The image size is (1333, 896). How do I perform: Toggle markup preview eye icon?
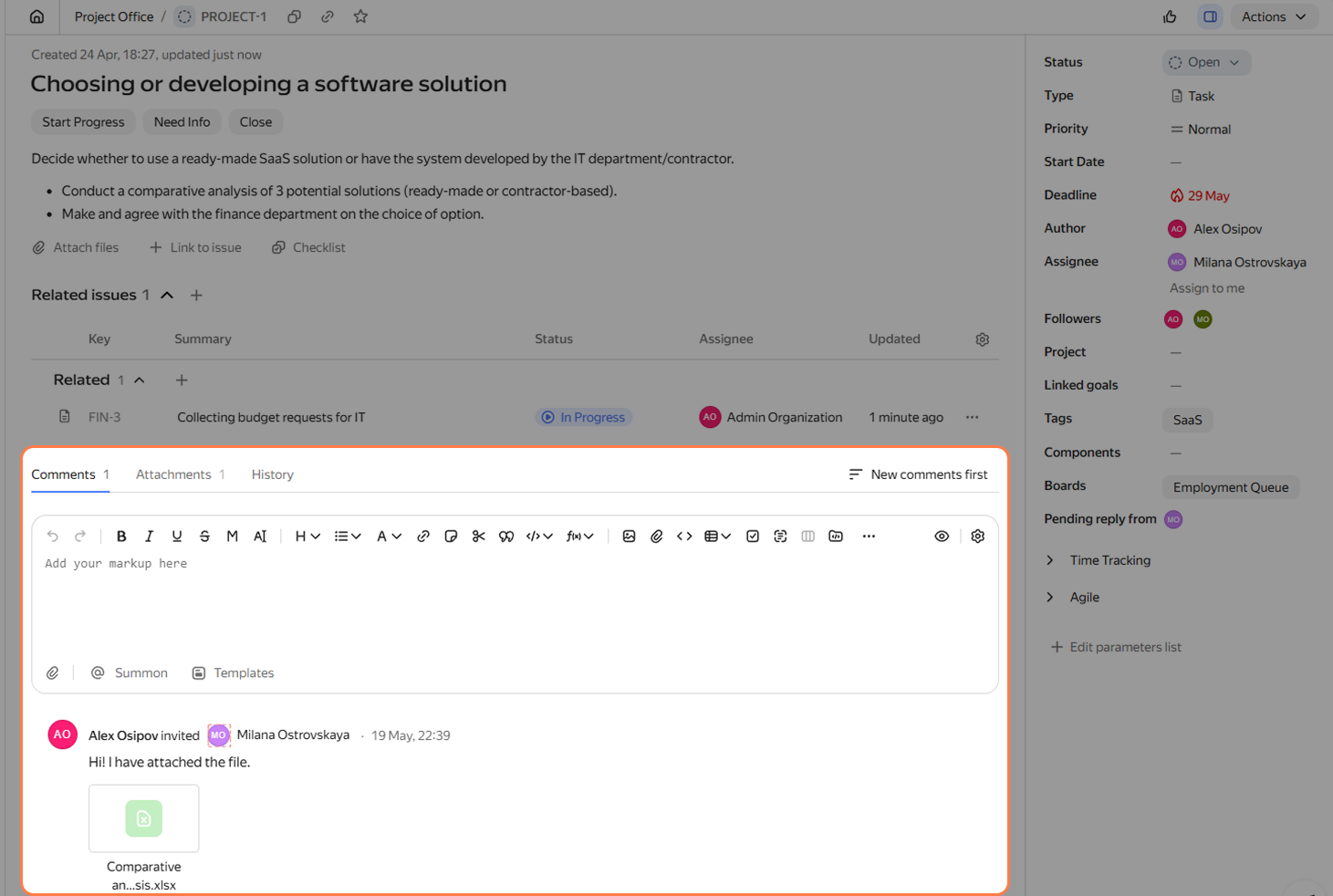tap(942, 537)
